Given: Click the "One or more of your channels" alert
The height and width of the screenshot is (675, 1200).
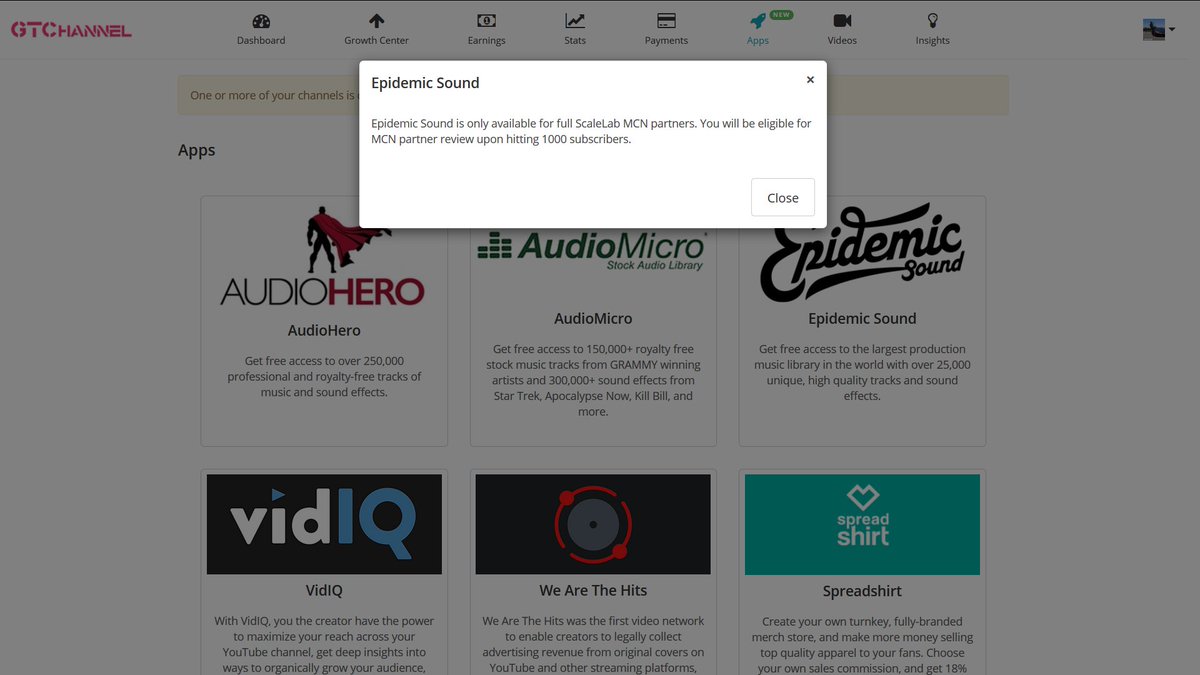Looking at the screenshot, I should pos(593,95).
